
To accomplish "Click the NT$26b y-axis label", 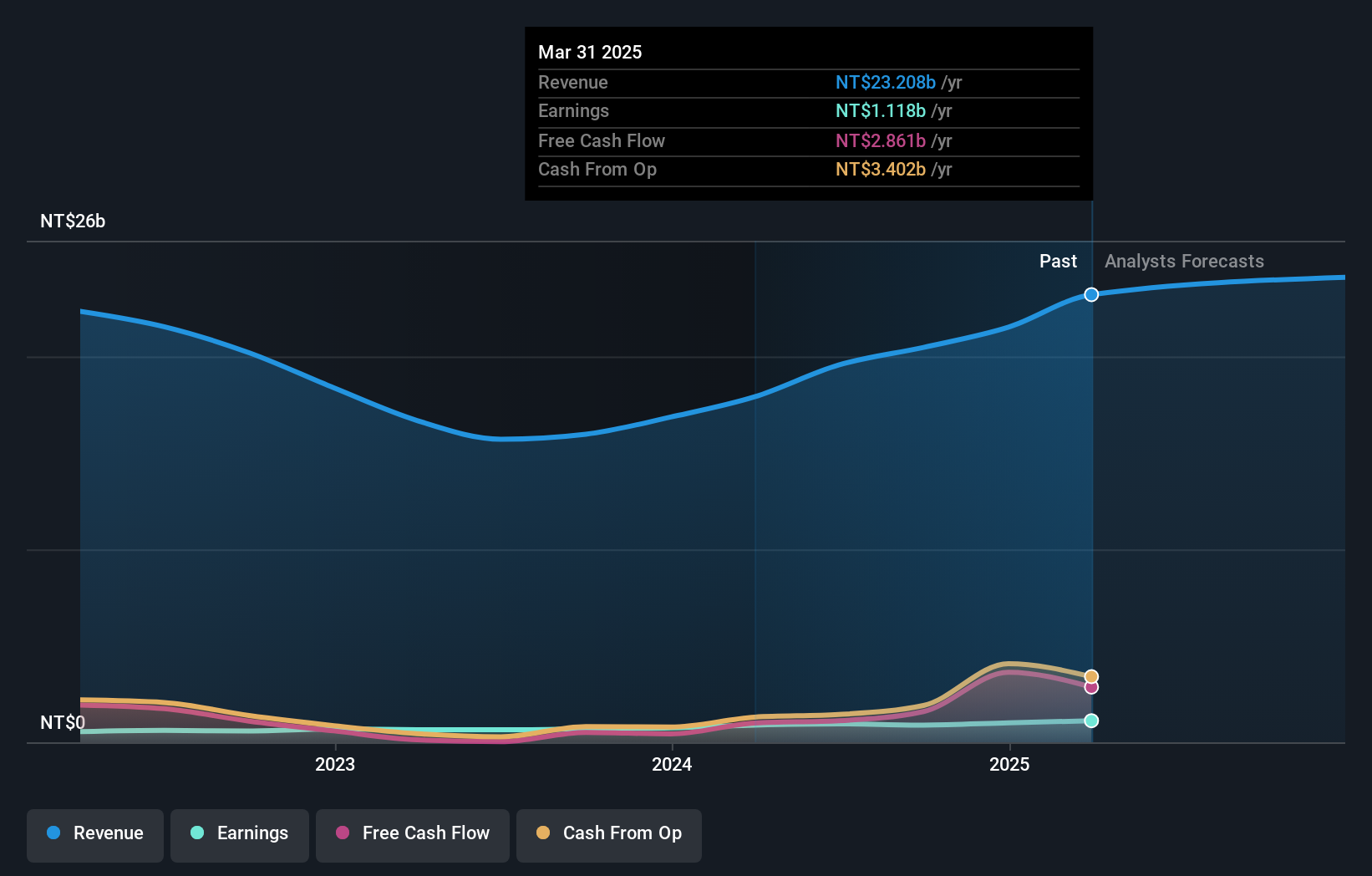I will coord(73,221).
